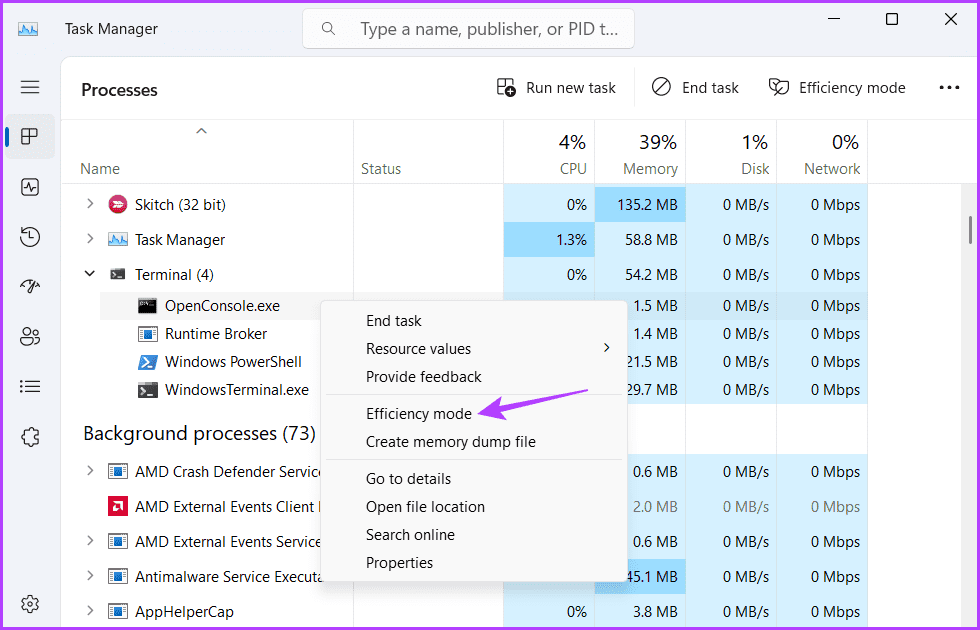Choose Provide feedback in context menu
Viewport: 980px width, 630px height.
point(476,377)
